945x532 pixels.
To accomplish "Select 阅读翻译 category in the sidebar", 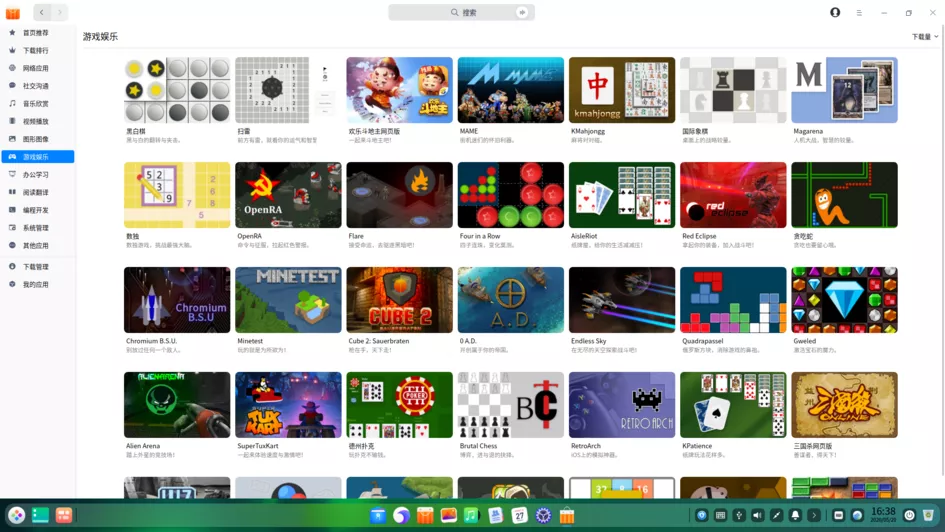I will click(37, 192).
